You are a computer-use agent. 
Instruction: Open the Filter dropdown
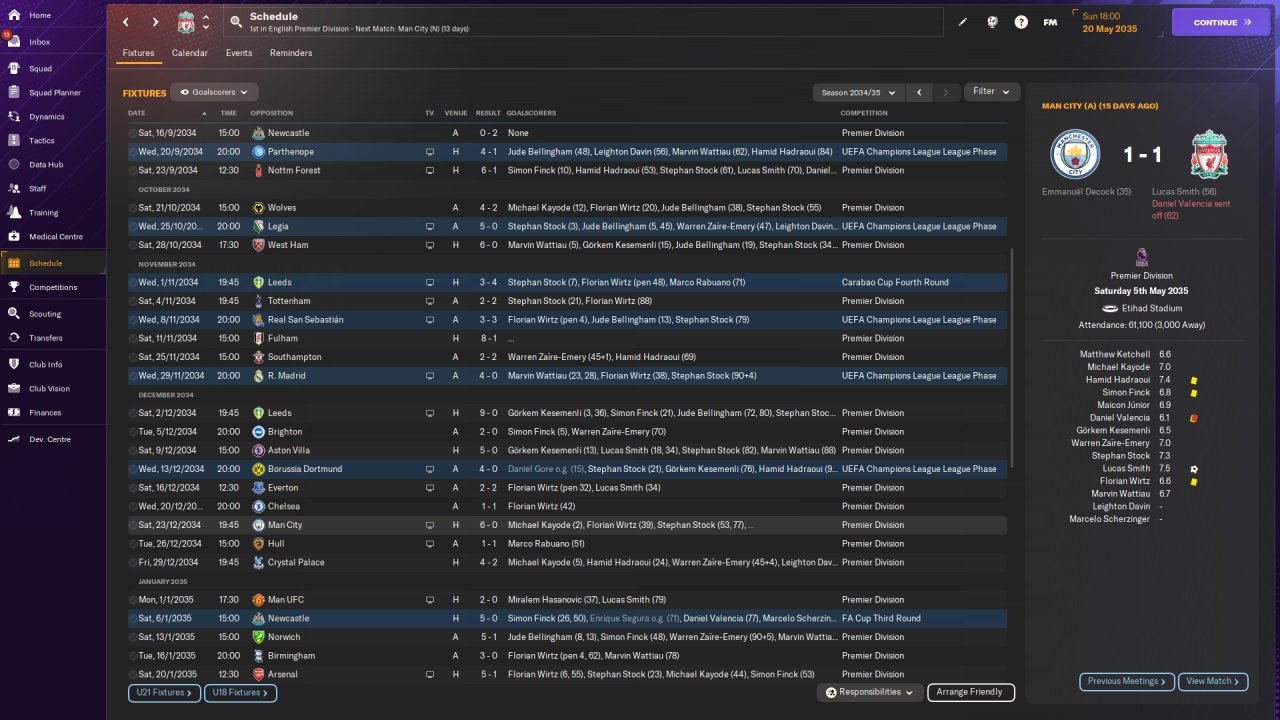(992, 92)
